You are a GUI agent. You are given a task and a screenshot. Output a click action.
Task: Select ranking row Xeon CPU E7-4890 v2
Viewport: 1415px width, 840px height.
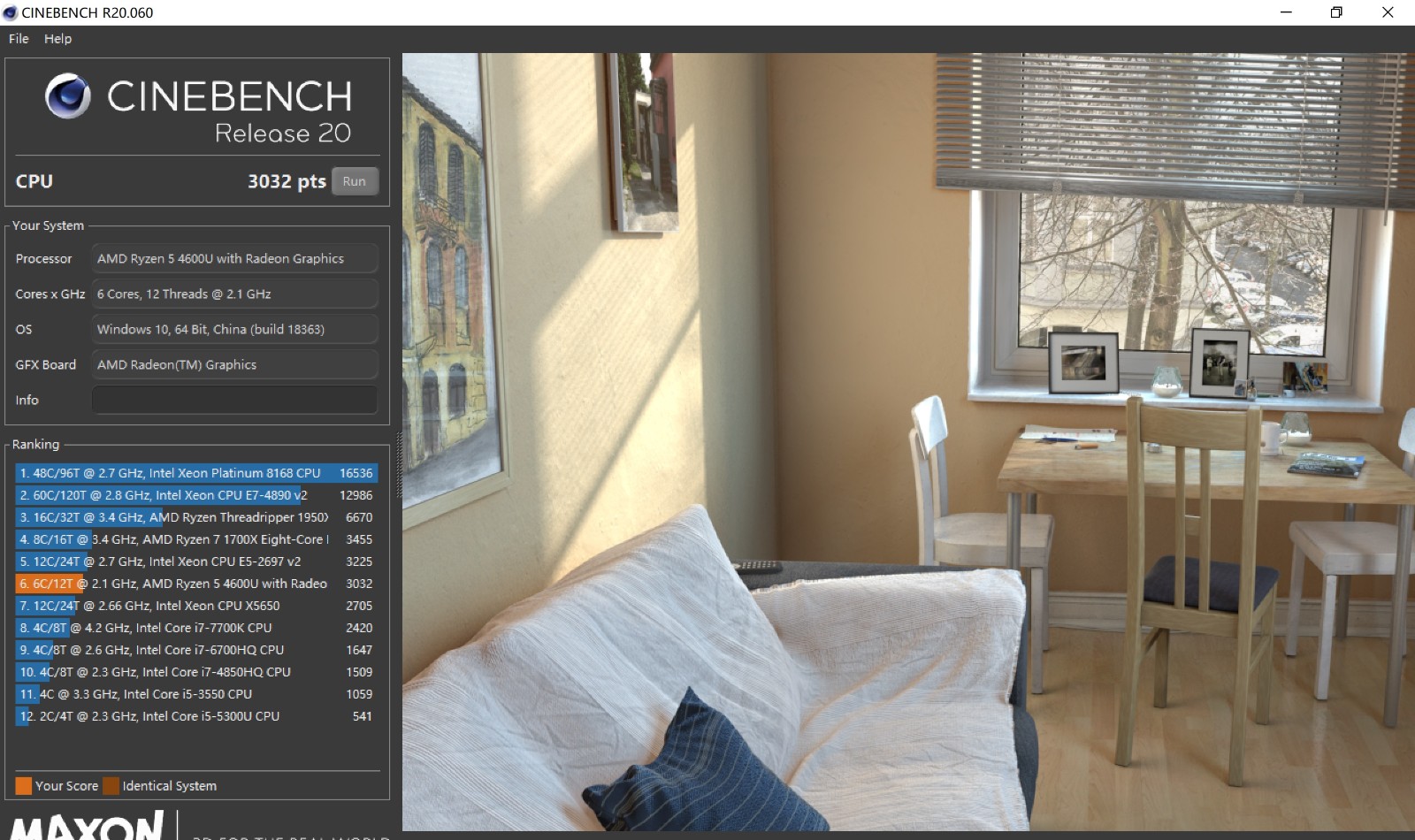tap(196, 495)
